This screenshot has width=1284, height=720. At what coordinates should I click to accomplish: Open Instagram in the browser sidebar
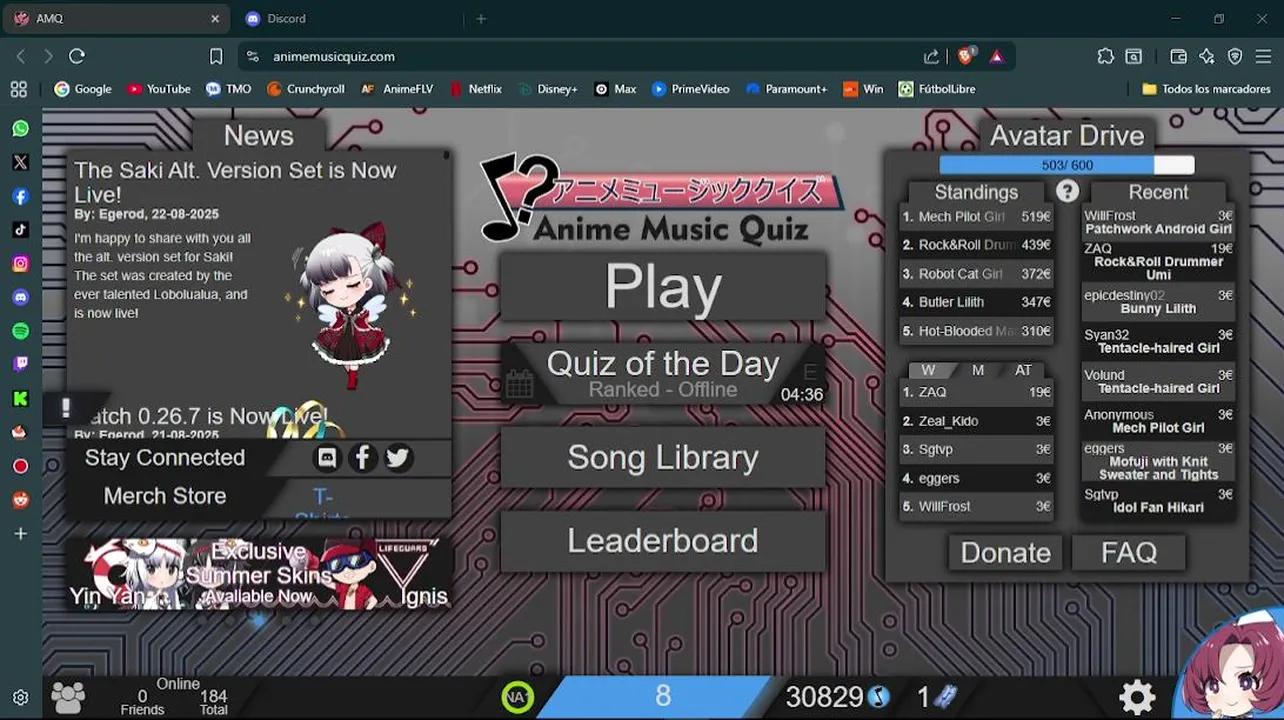coord(20,263)
